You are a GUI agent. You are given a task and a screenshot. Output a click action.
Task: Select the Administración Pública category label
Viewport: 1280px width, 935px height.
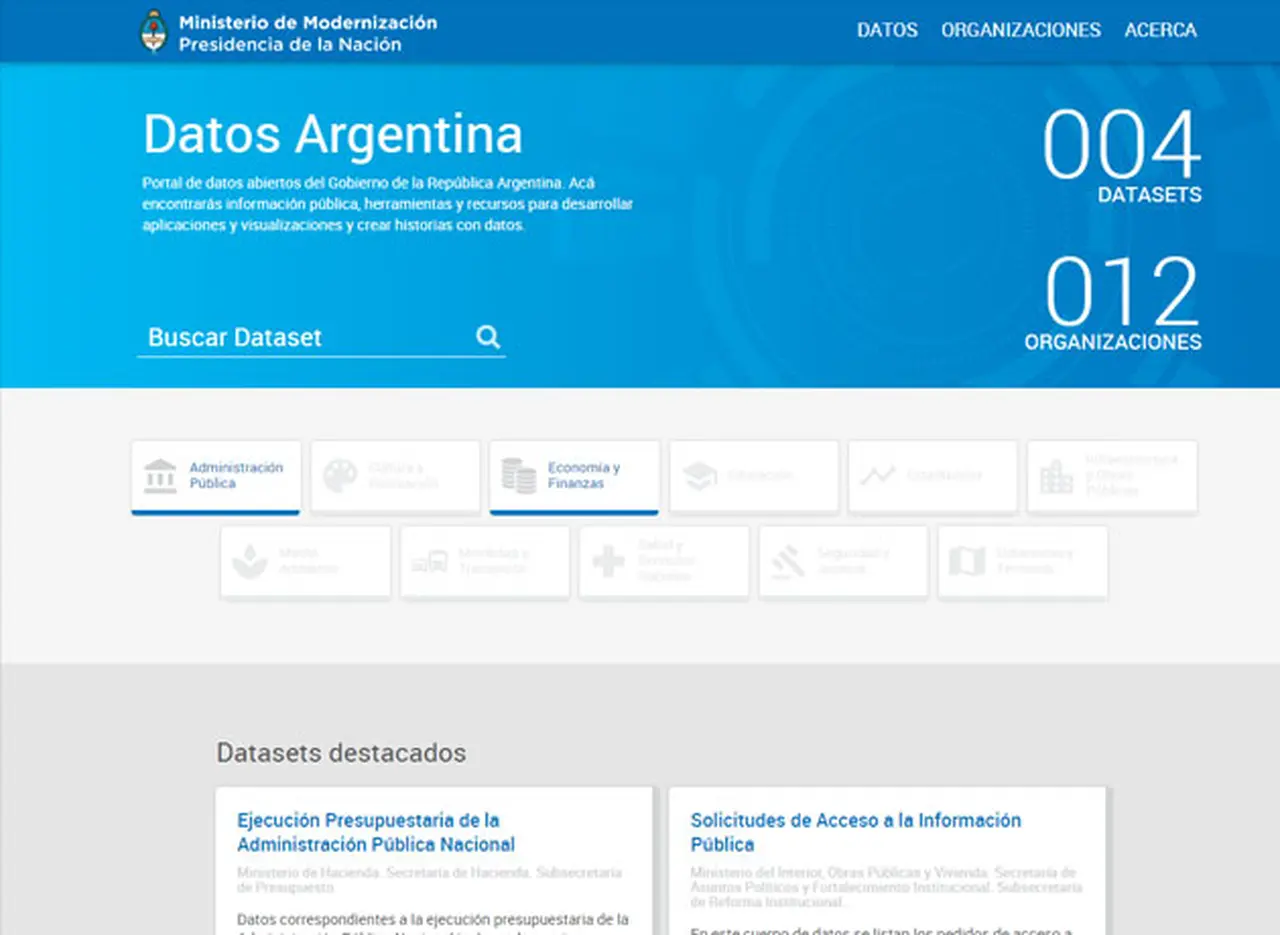click(x=237, y=475)
